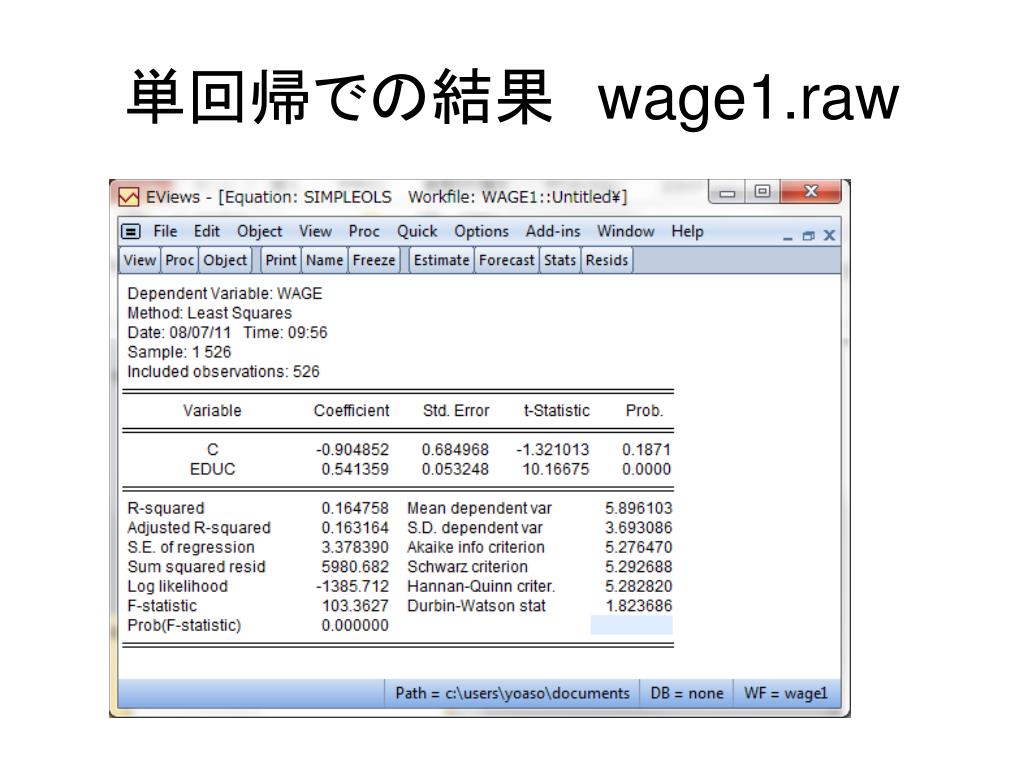
Task: Click the Proc button on equation toolbar
Action: (x=180, y=260)
